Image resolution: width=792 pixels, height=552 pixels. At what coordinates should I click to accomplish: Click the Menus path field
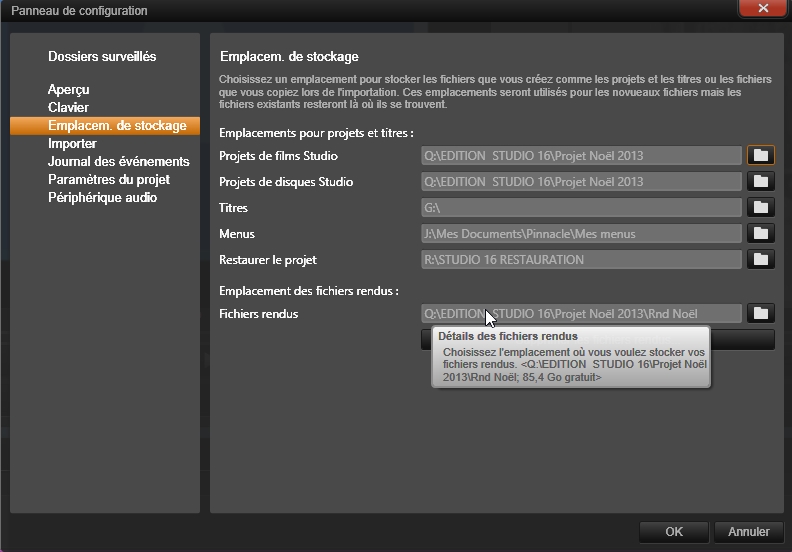pos(581,234)
